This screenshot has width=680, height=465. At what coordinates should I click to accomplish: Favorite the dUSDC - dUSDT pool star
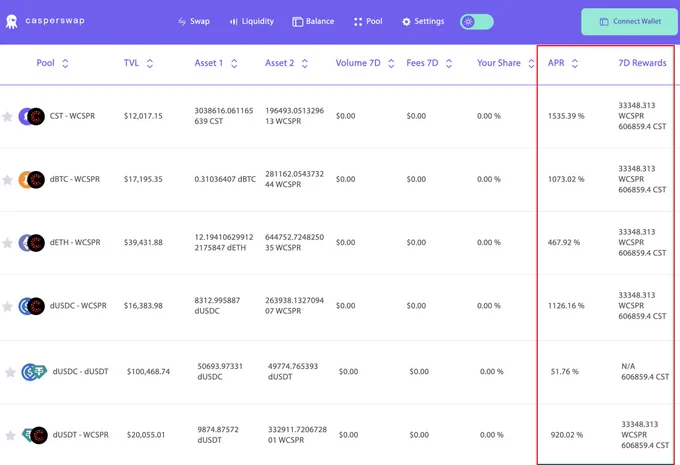click(10, 372)
